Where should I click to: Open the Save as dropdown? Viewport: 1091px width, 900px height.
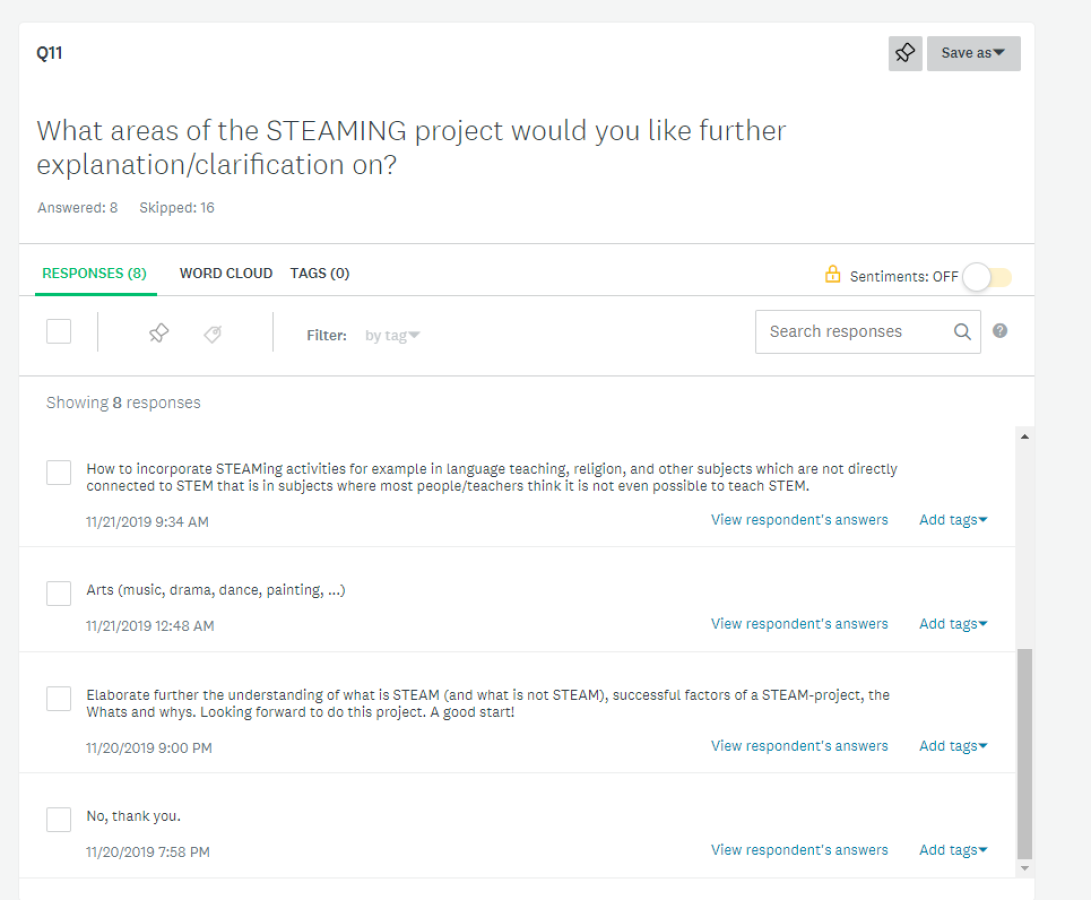point(973,54)
